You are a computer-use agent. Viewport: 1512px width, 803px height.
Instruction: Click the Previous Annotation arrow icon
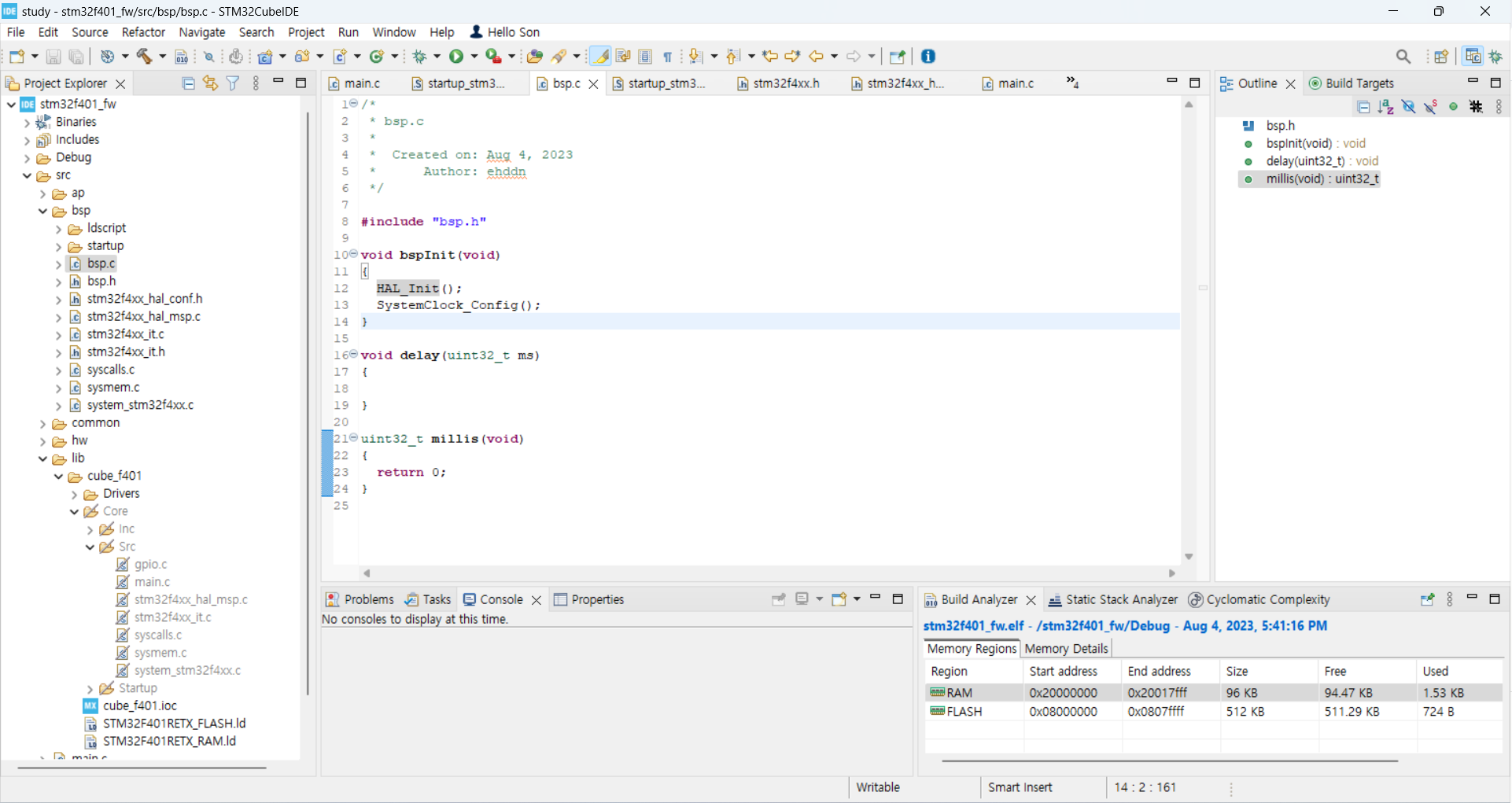click(733, 57)
